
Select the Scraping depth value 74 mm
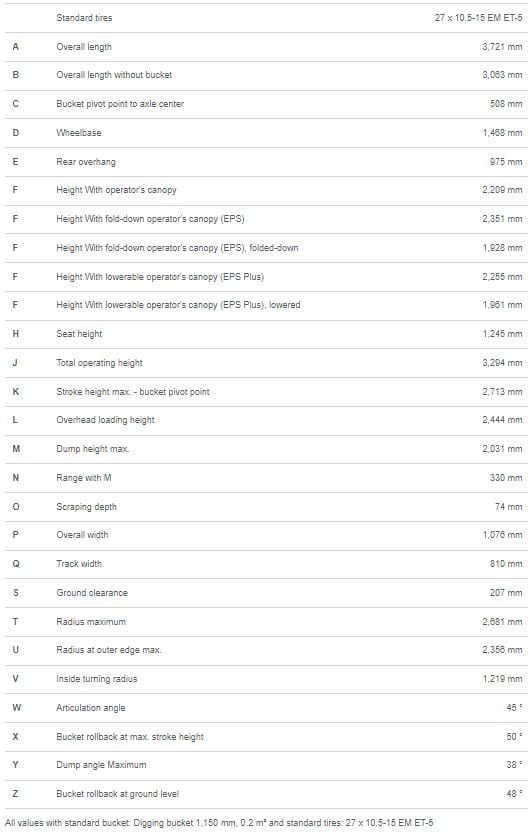click(508, 507)
